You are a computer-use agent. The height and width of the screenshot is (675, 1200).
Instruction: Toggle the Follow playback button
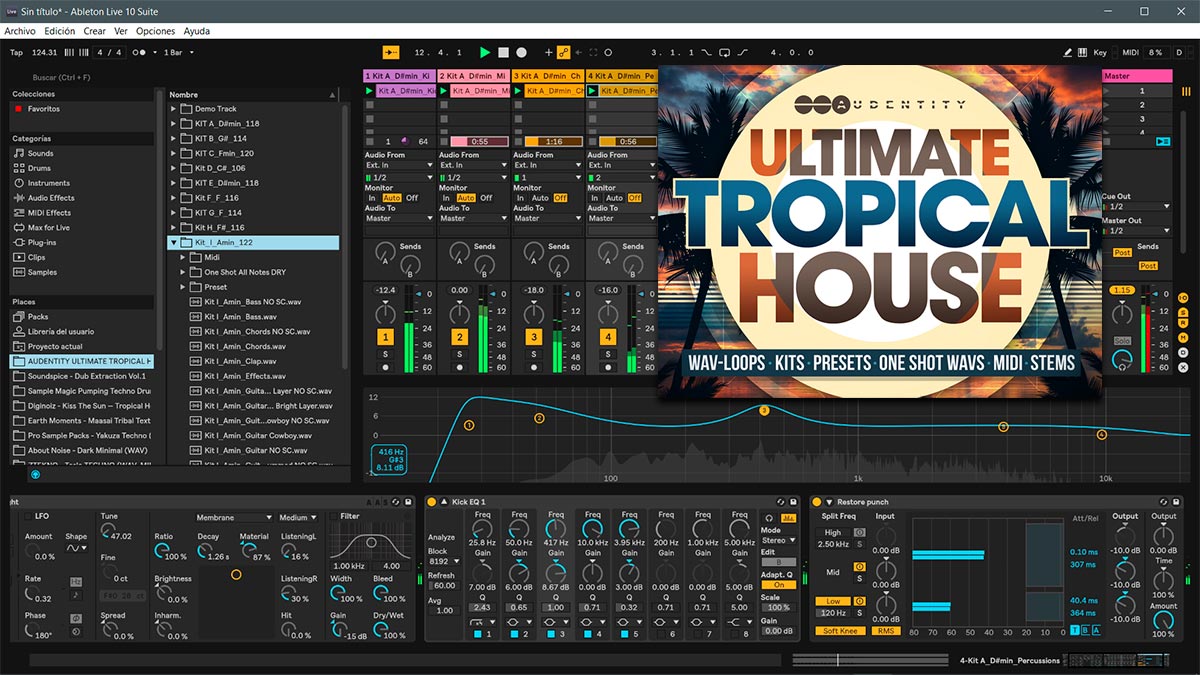point(390,52)
